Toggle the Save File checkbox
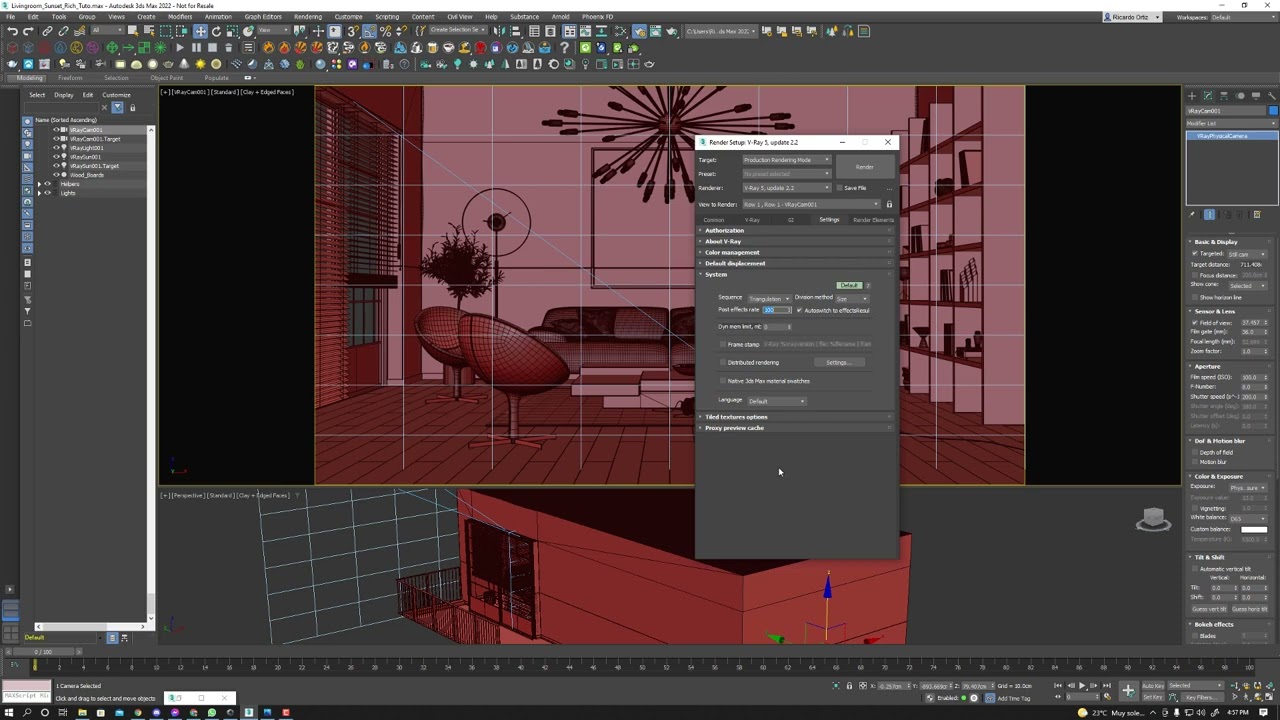The width and height of the screenshot is (1280, 720). click(x=840, y=188)
